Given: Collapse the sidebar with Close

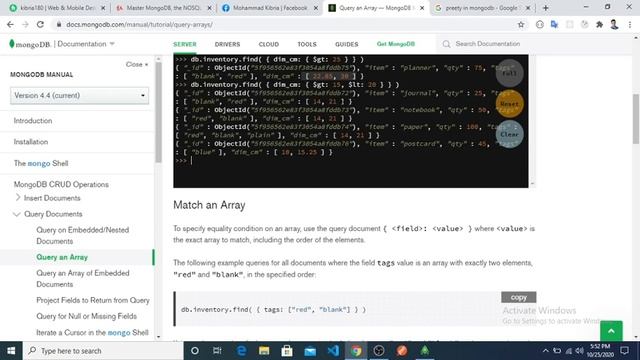Looking at the screenshot, I should pos(137,64).
